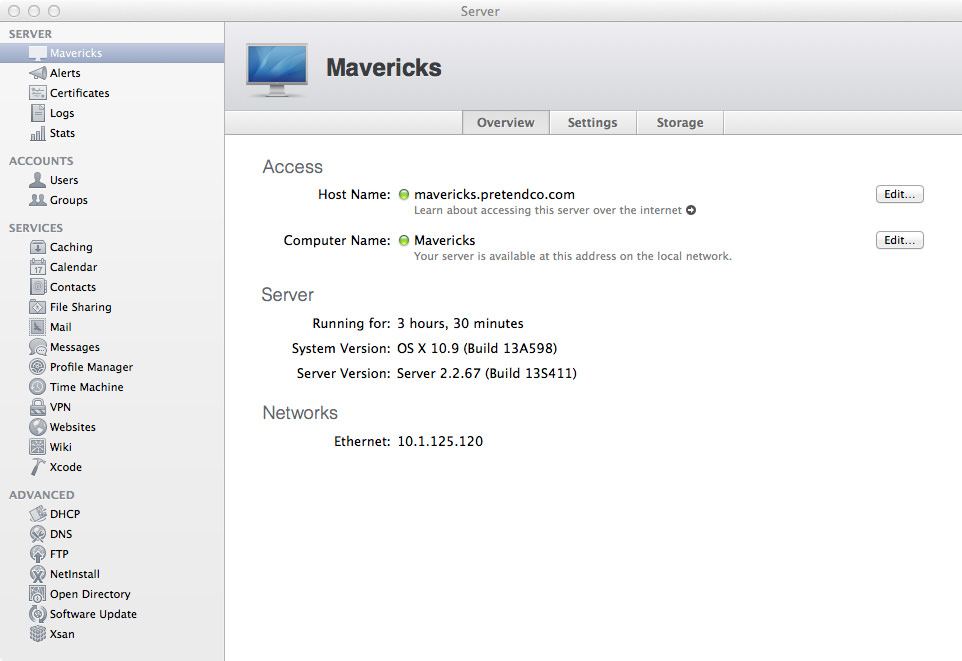Select the Time Machine clock icon
The width and height of the screenshot is (962, 661).
point(37,387)
